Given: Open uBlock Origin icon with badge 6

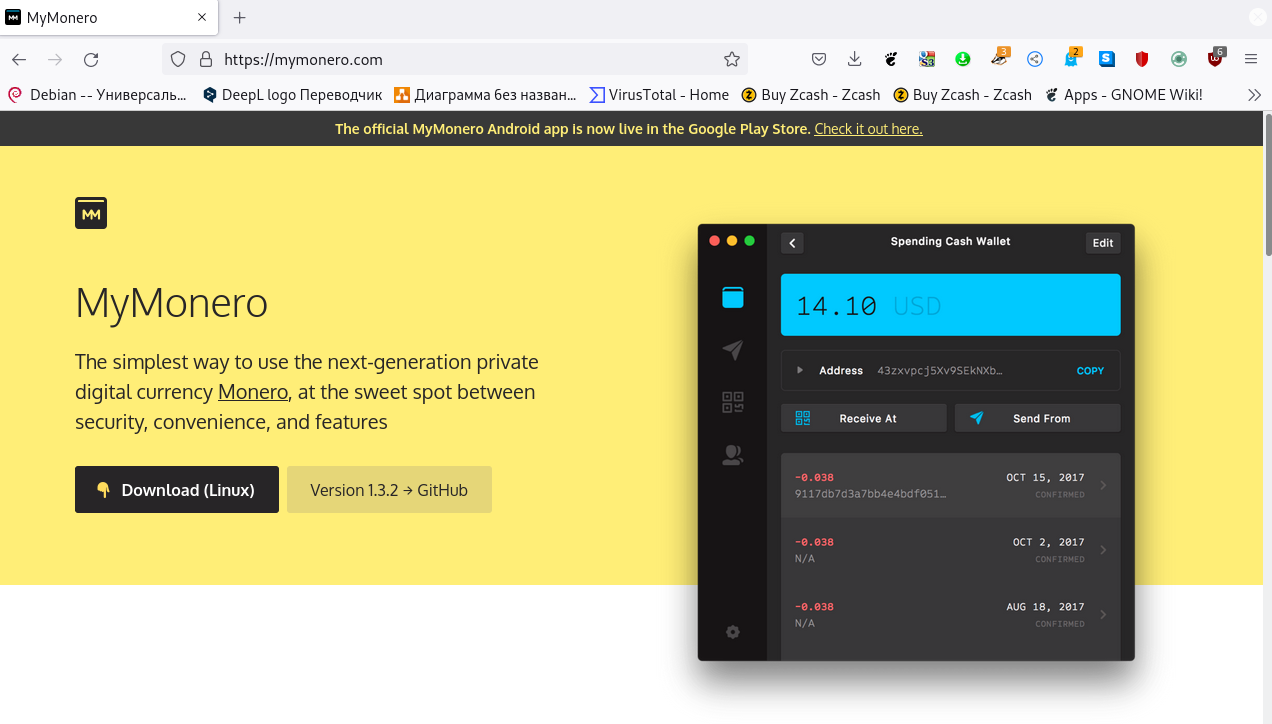Looking at the screenshot, I should 1215,58.
